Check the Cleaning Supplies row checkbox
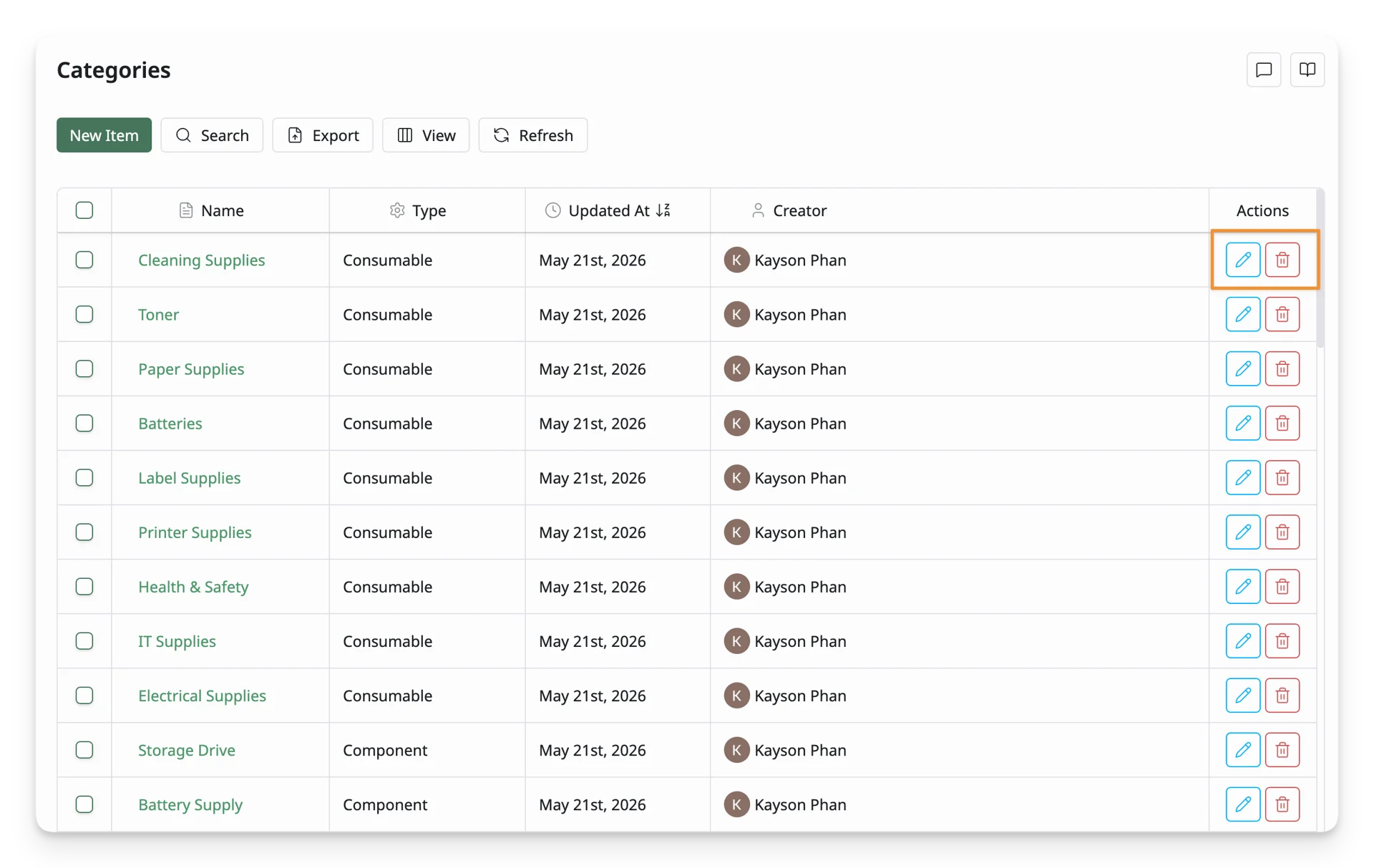Image resolution: width=1374 pixels, height=868 pixels. [x=84, y=260]
